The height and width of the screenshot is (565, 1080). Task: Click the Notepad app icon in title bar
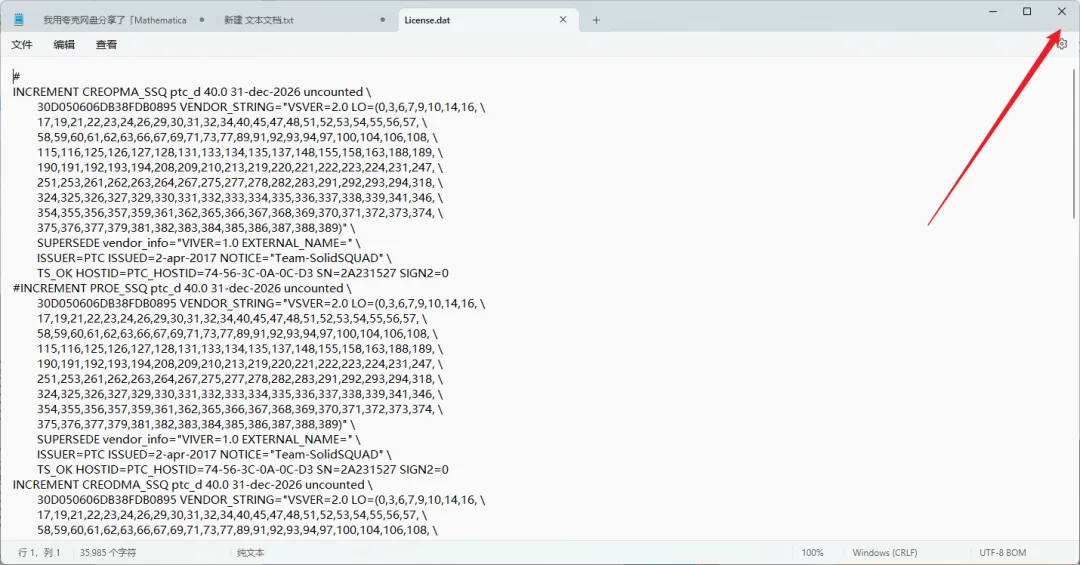coord(19,20)
